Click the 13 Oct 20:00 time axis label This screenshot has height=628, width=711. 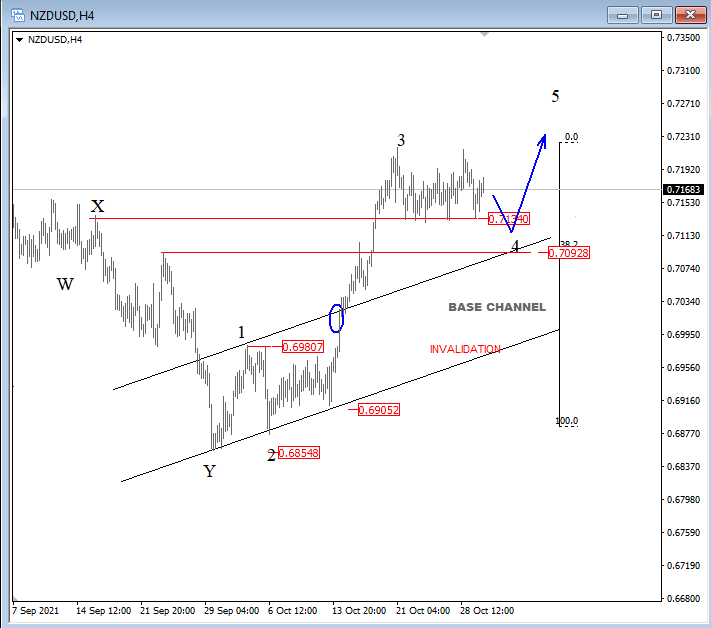pyautogui.click(x=359, y=611)
